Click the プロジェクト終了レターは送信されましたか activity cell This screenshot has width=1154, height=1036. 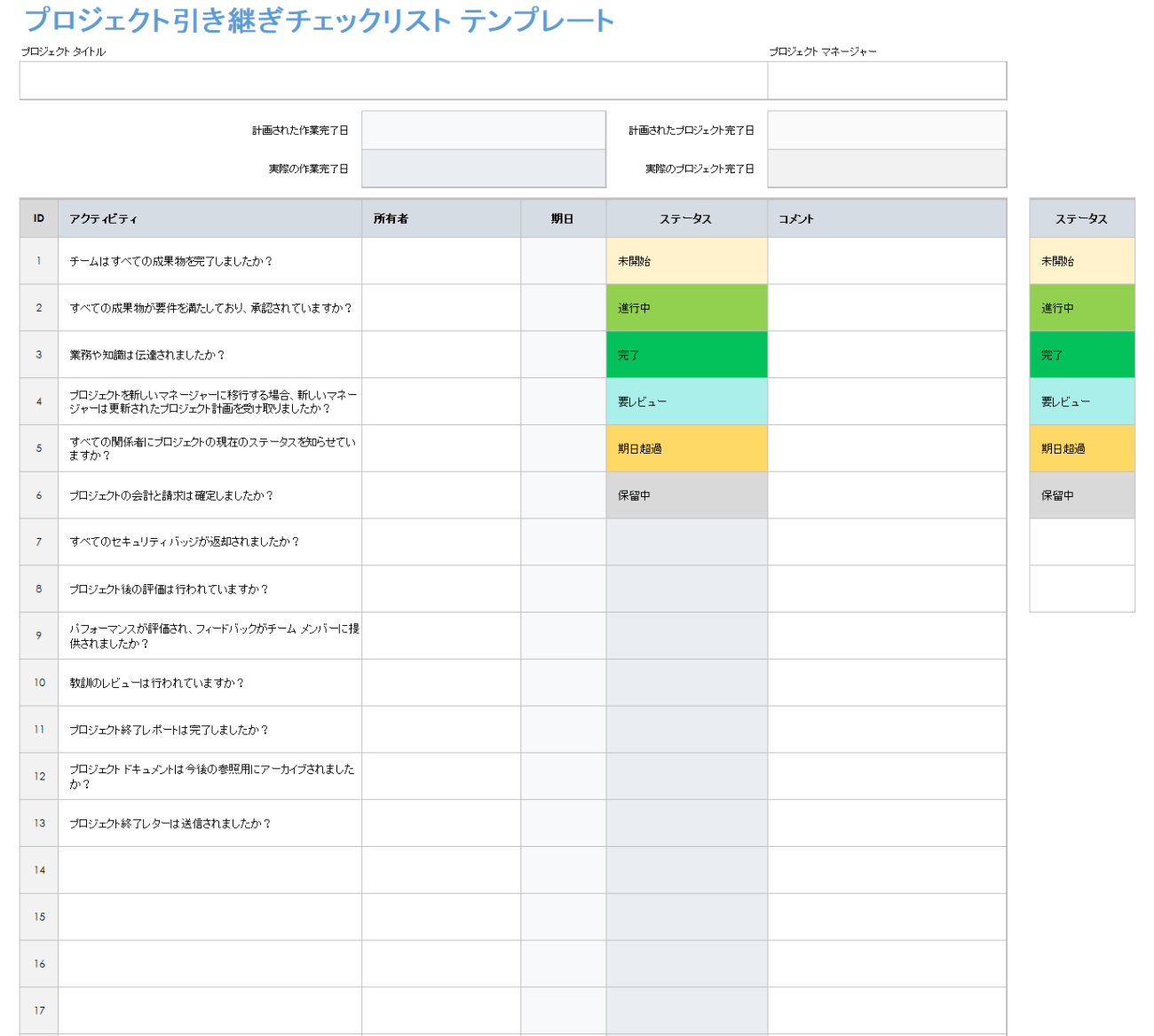(209, 823)
